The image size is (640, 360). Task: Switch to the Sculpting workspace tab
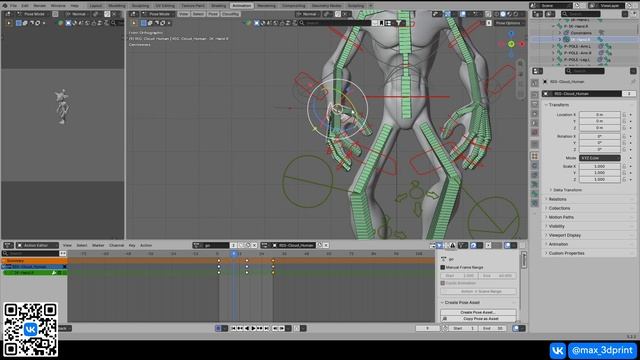[140, 6]
